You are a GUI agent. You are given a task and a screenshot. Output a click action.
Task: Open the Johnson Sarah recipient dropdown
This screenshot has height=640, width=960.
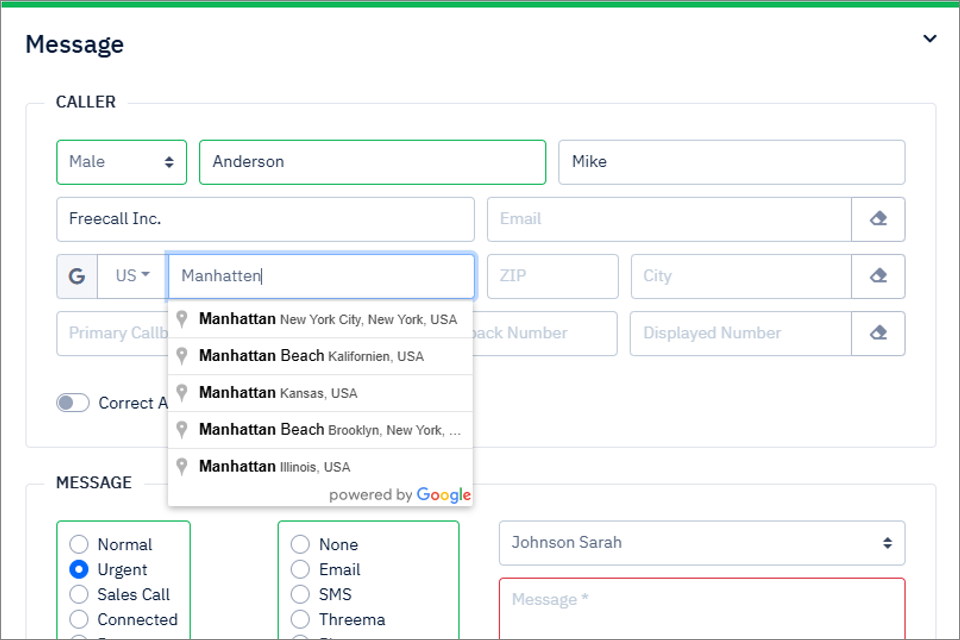701,543
